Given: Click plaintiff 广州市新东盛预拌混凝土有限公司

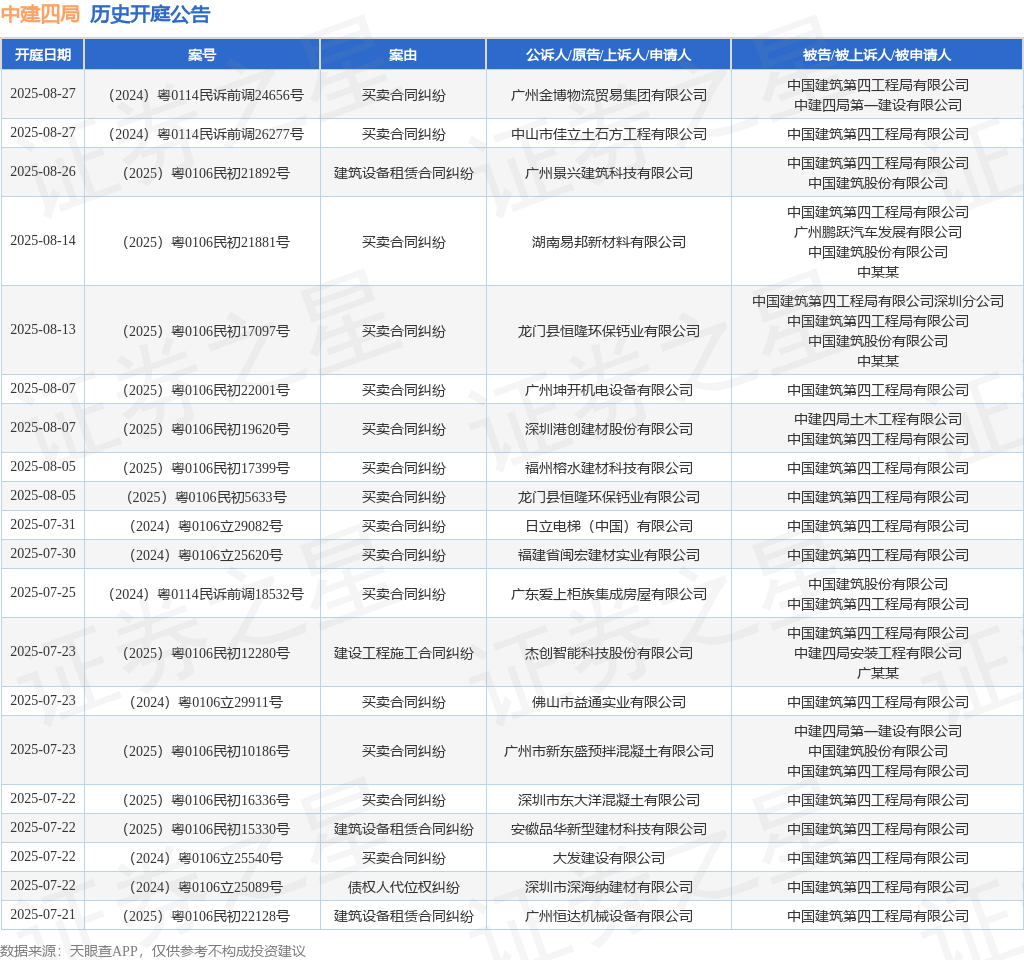Looking at the screenshot, I should click(609, 752).
